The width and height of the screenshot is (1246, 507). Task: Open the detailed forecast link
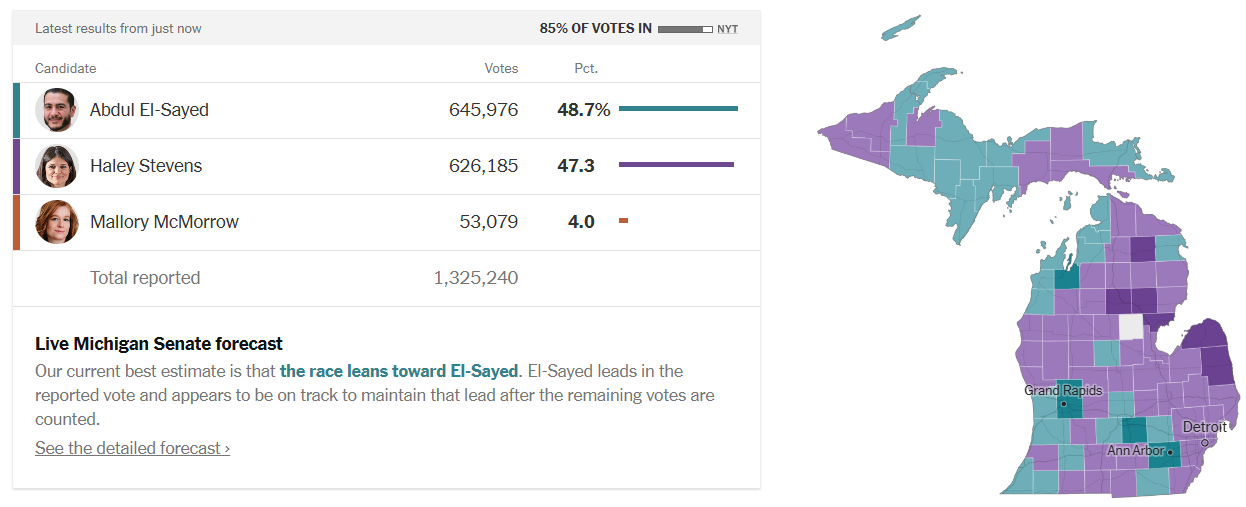(132, 448)
